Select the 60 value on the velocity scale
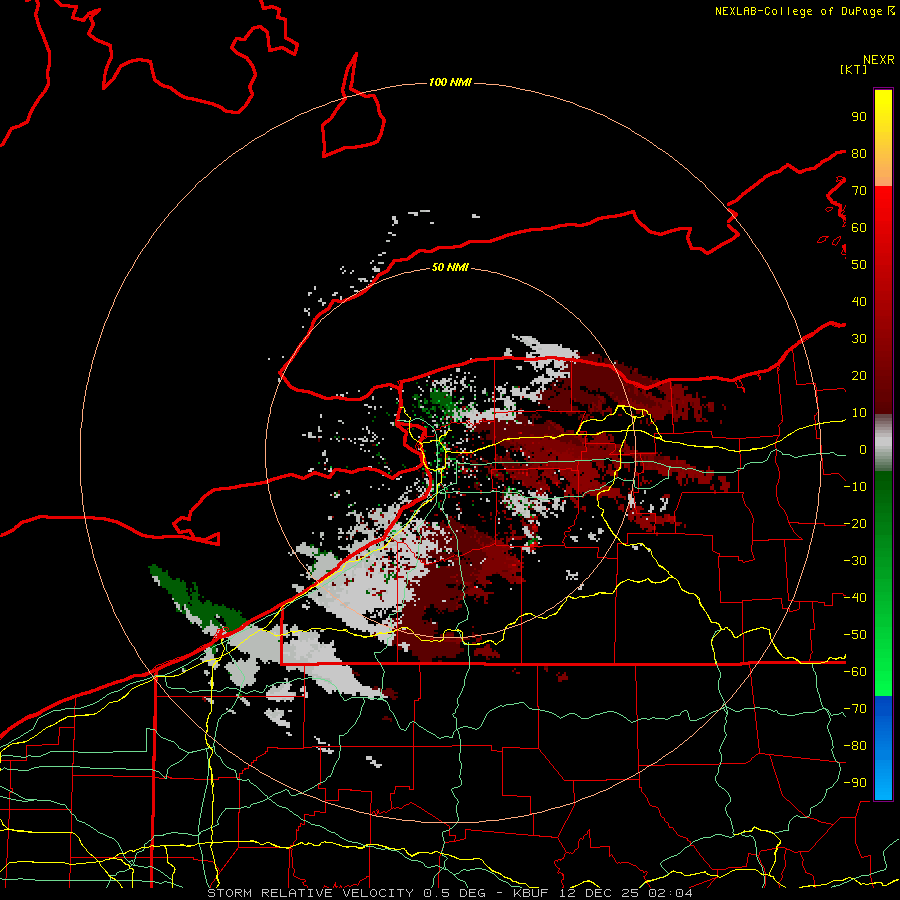Image resolution: width=900 pixels, height=900 pixels. point(859,228)
